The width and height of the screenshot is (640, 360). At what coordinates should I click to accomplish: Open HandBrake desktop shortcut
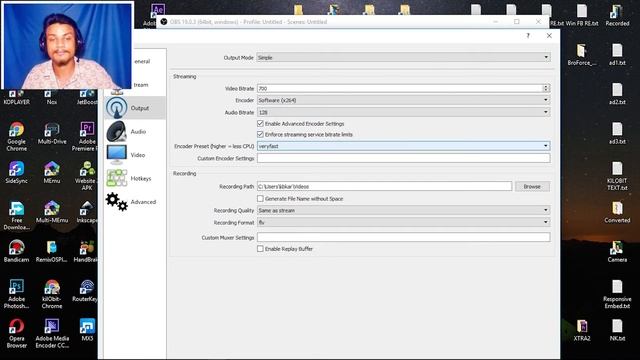[86, 251]
